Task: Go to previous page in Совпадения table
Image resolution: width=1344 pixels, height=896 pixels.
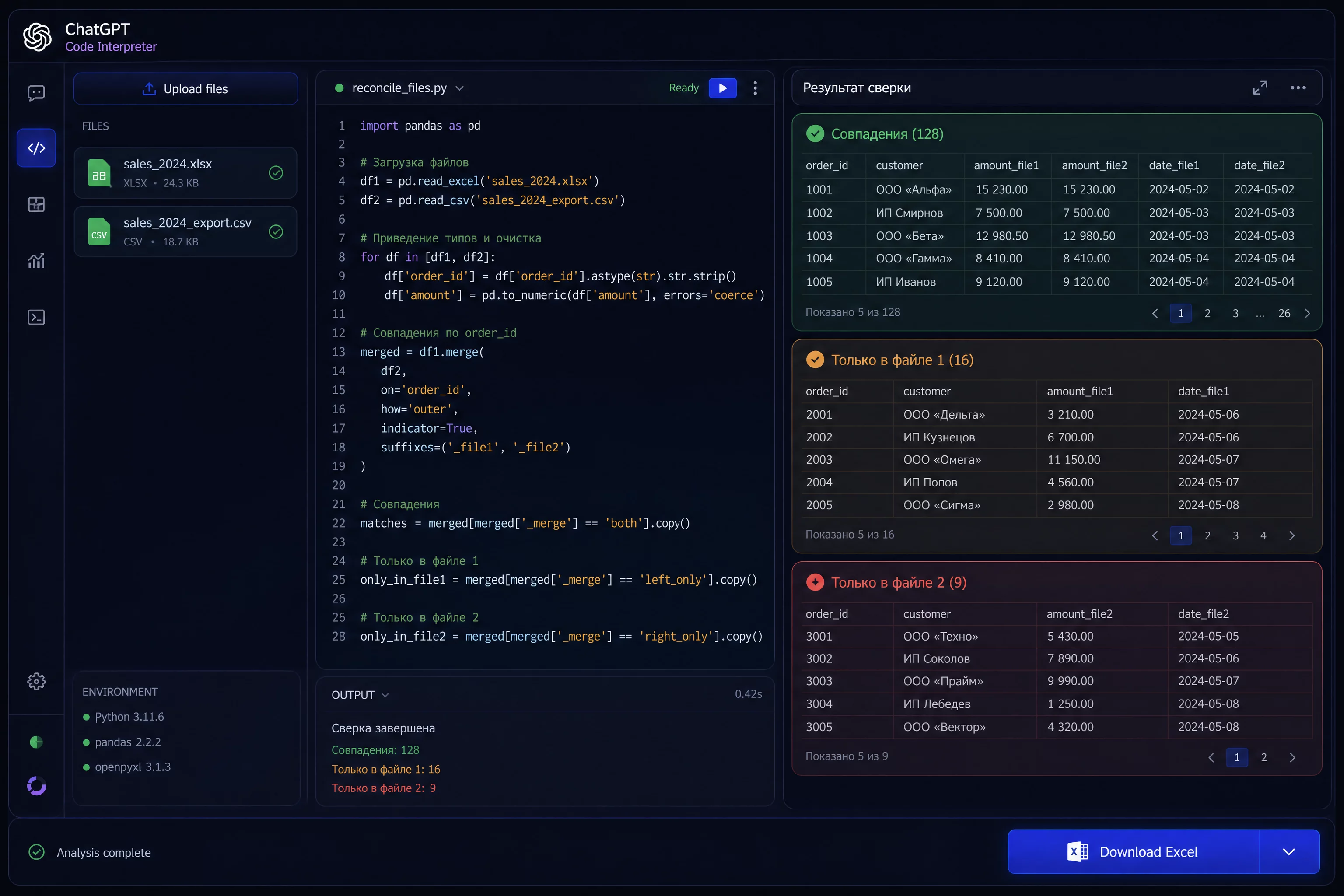Action: (1155, 313)
